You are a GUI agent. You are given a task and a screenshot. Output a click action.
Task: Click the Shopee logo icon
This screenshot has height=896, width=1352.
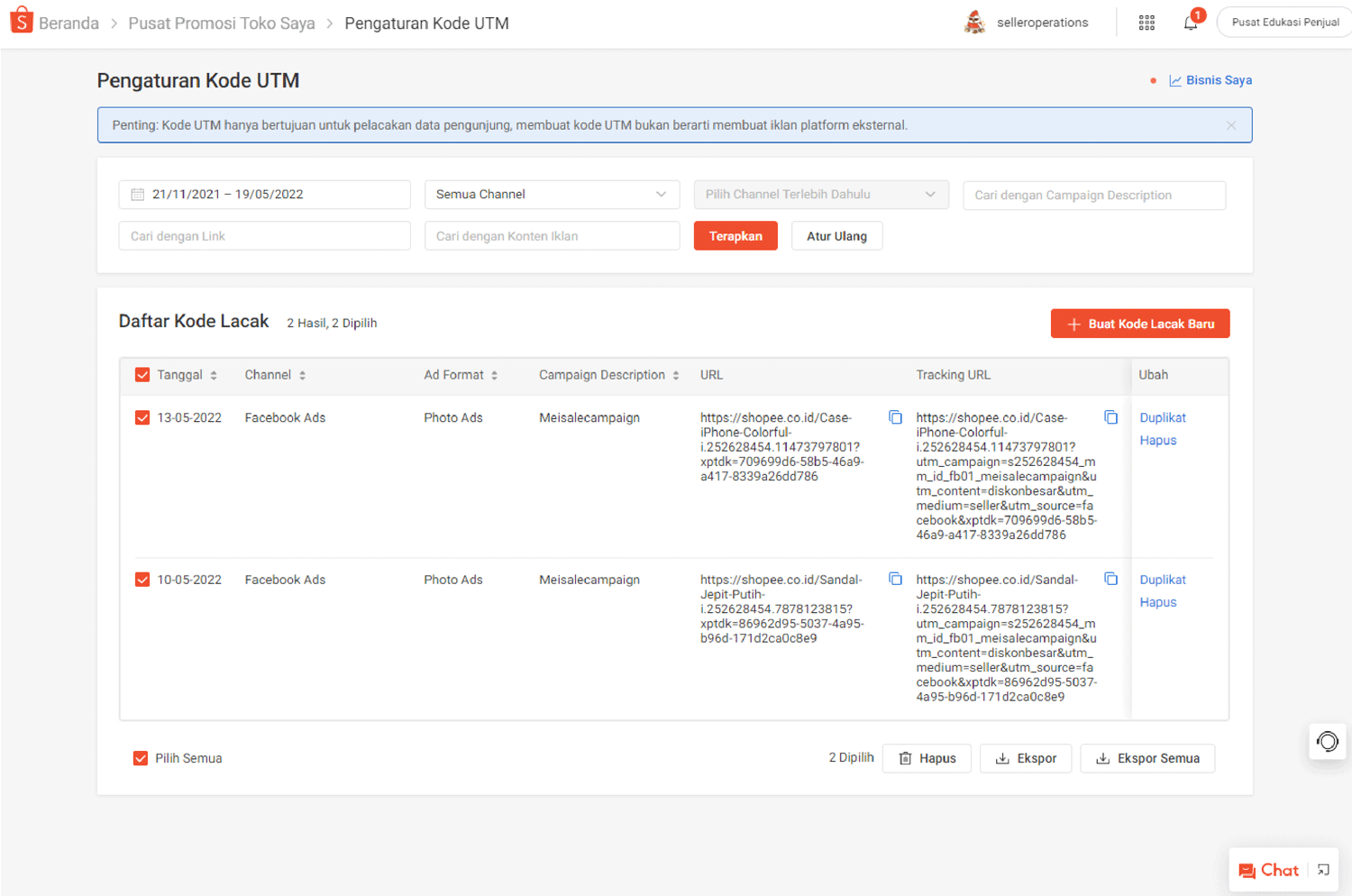point(21,21)
